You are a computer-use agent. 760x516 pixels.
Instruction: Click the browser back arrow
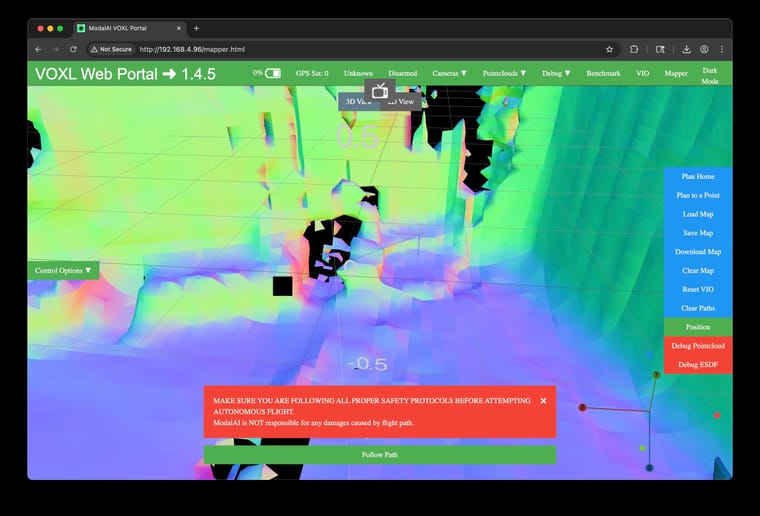tap(38, 49)
